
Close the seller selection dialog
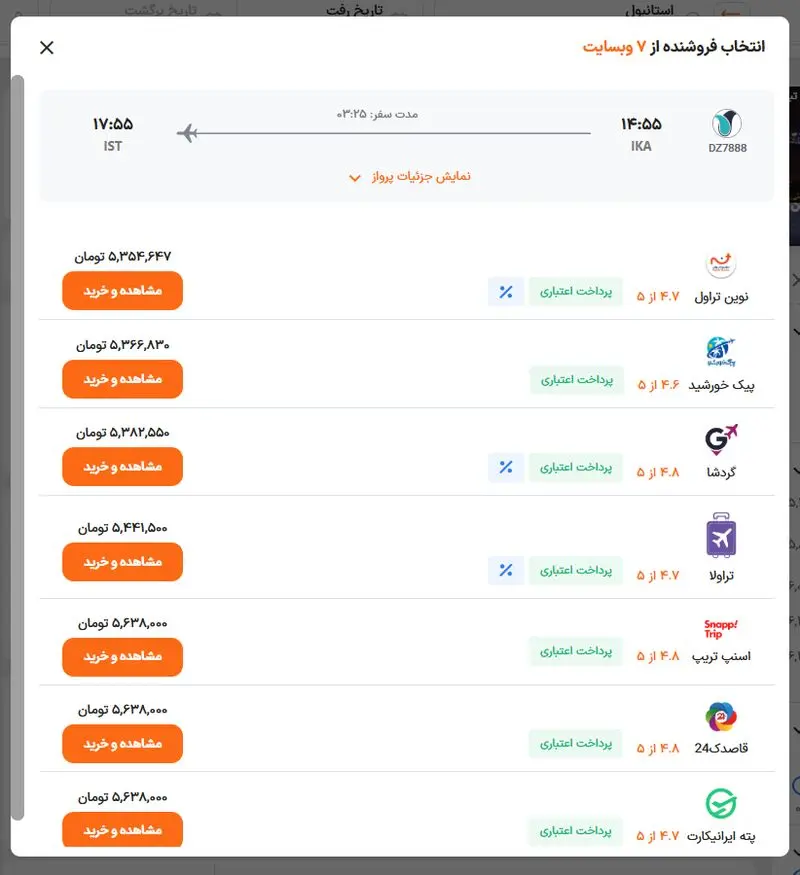(47, 47)
